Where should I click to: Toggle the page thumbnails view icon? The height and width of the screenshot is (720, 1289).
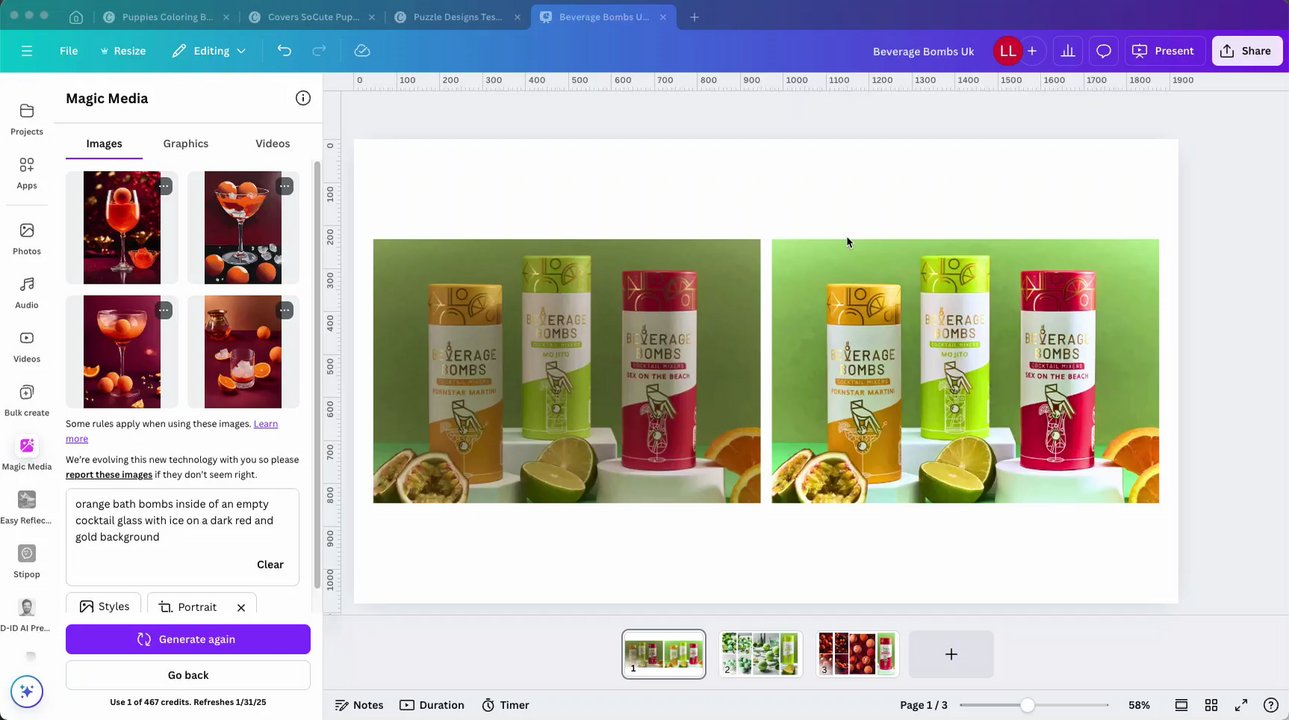point(1181,705)
